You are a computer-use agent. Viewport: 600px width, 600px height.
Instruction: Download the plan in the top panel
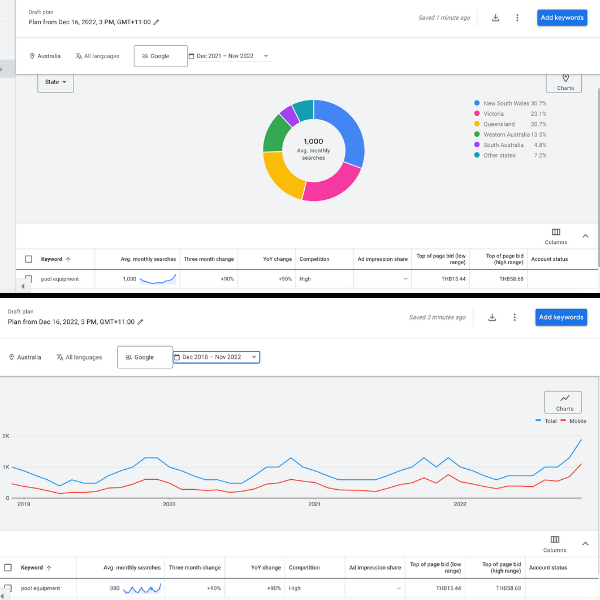495,18
